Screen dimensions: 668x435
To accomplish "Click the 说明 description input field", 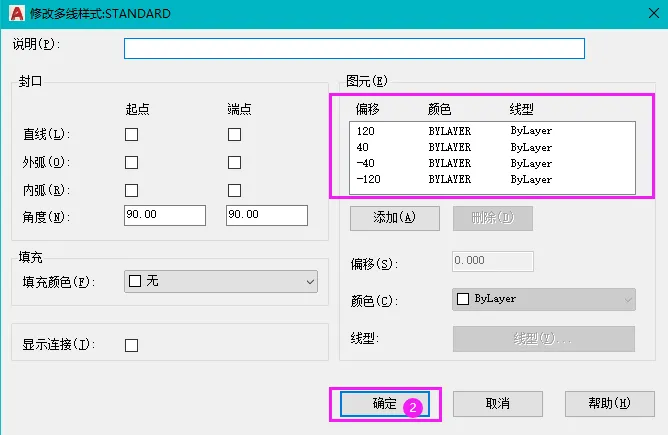I will point(354,48).
